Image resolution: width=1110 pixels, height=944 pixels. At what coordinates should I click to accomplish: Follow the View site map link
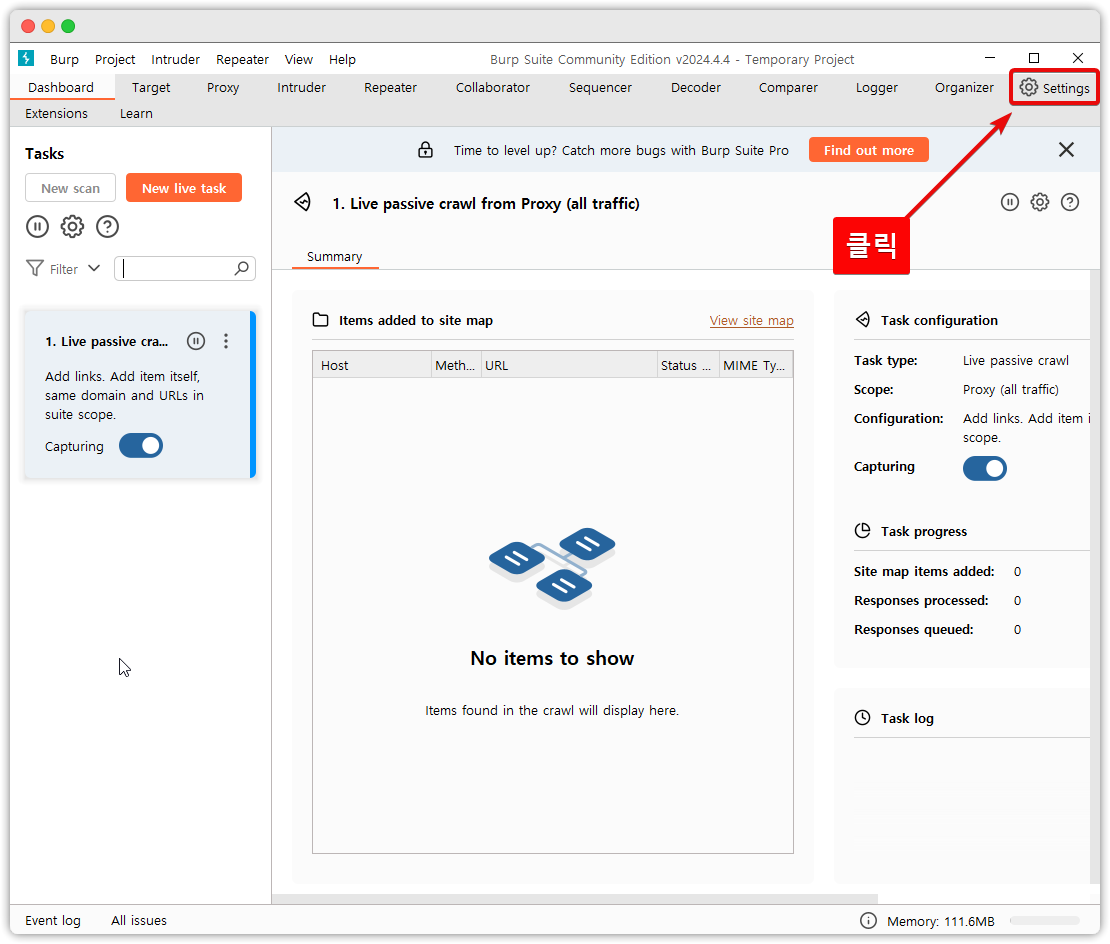(x=752, y=321)
